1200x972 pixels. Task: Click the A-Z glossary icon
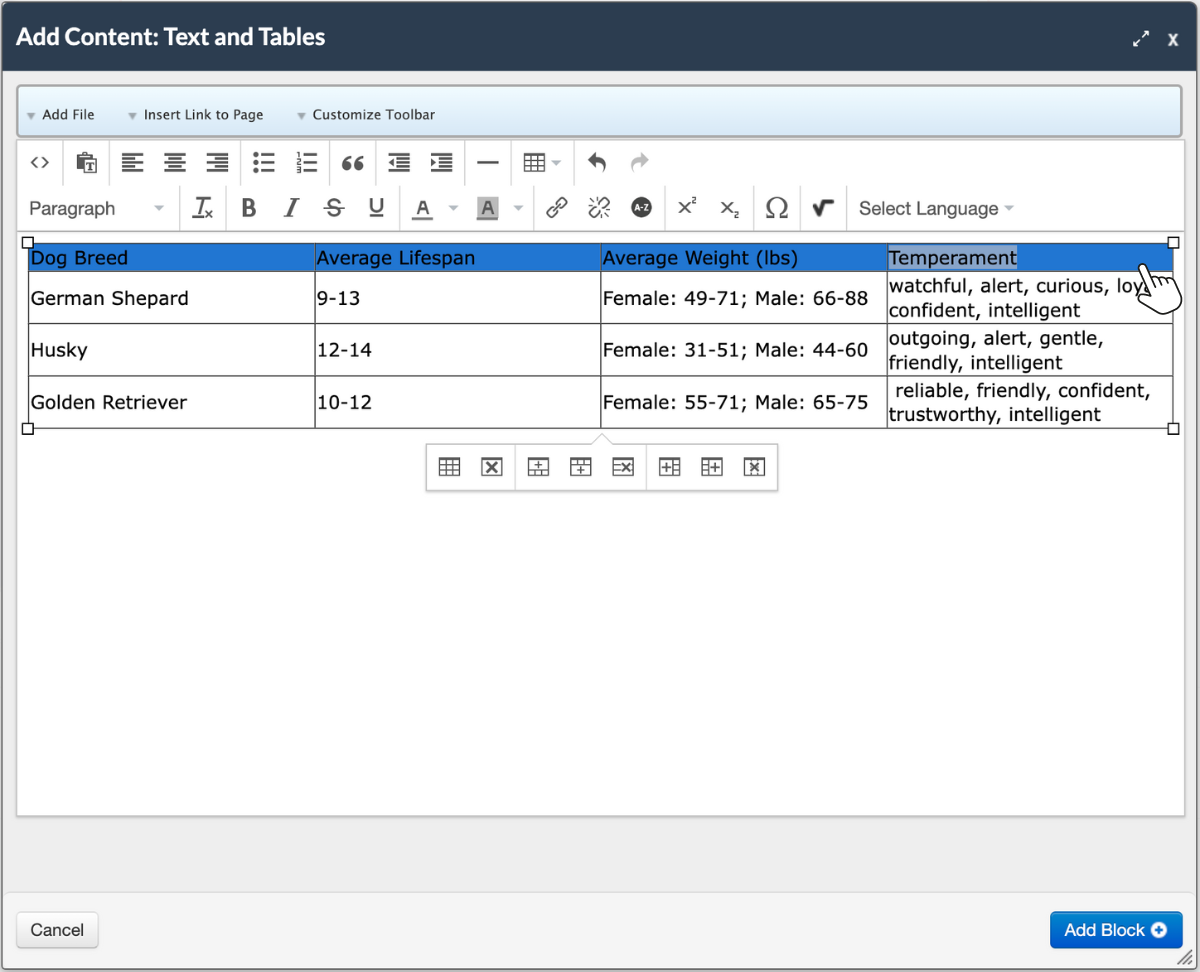pos(641,208)
